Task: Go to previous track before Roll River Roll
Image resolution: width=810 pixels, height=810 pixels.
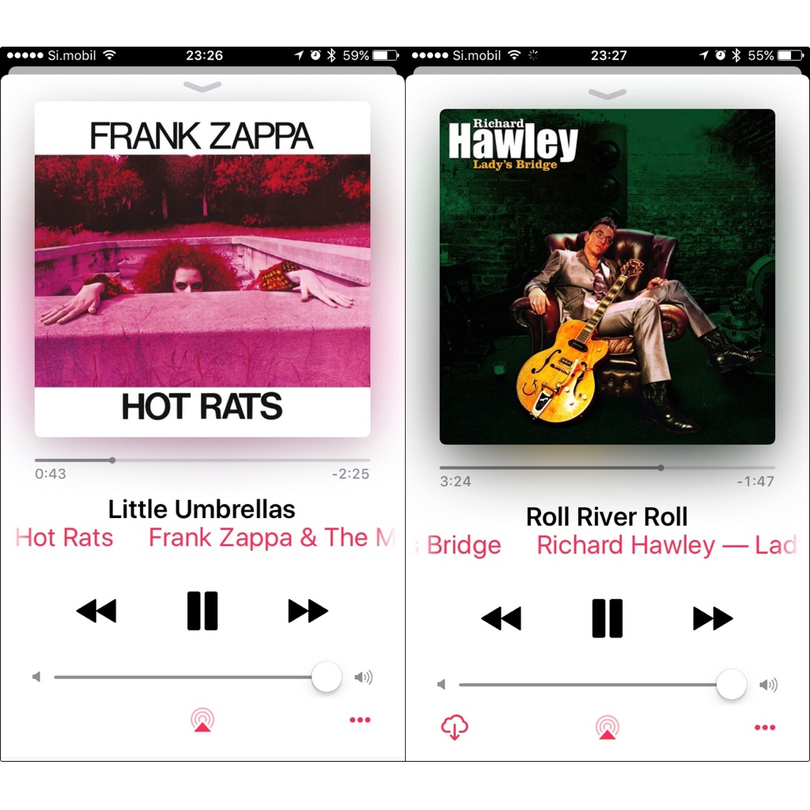Action: [x=501, y=618]
